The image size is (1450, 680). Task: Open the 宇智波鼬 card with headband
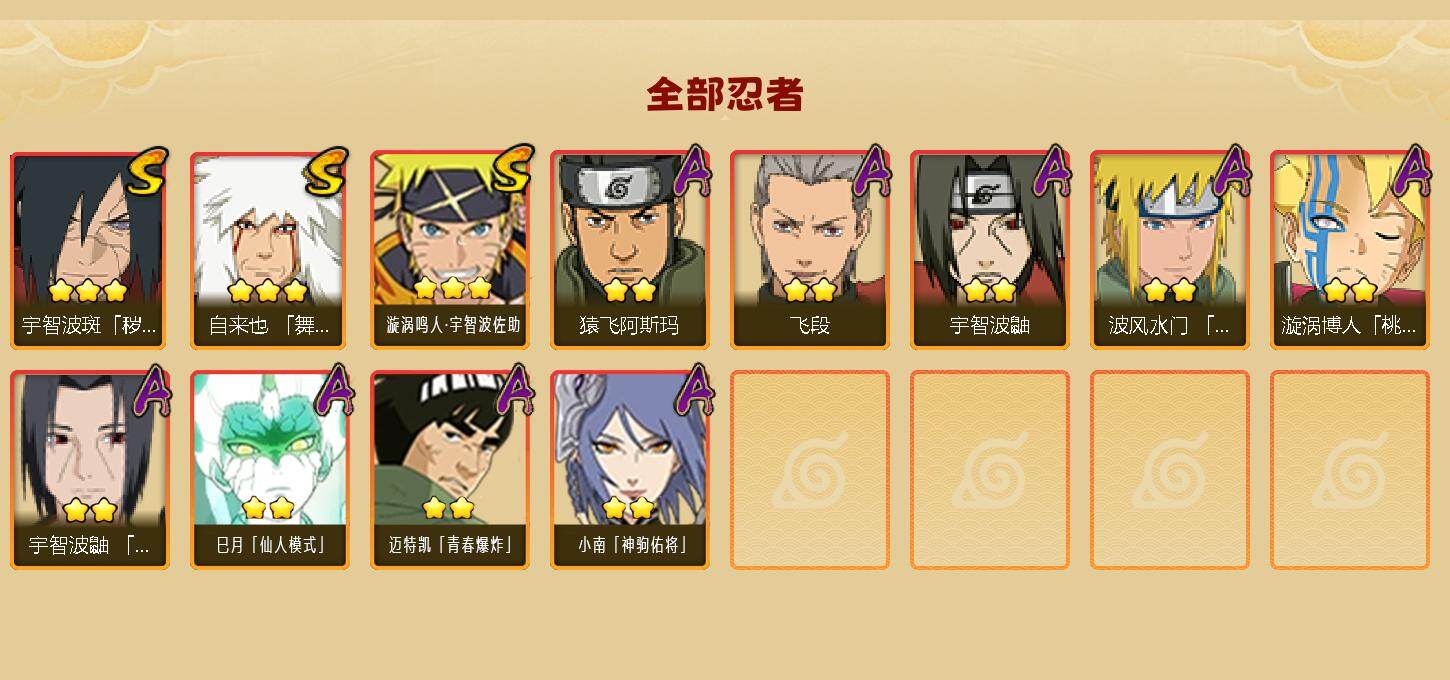point(990,250)
